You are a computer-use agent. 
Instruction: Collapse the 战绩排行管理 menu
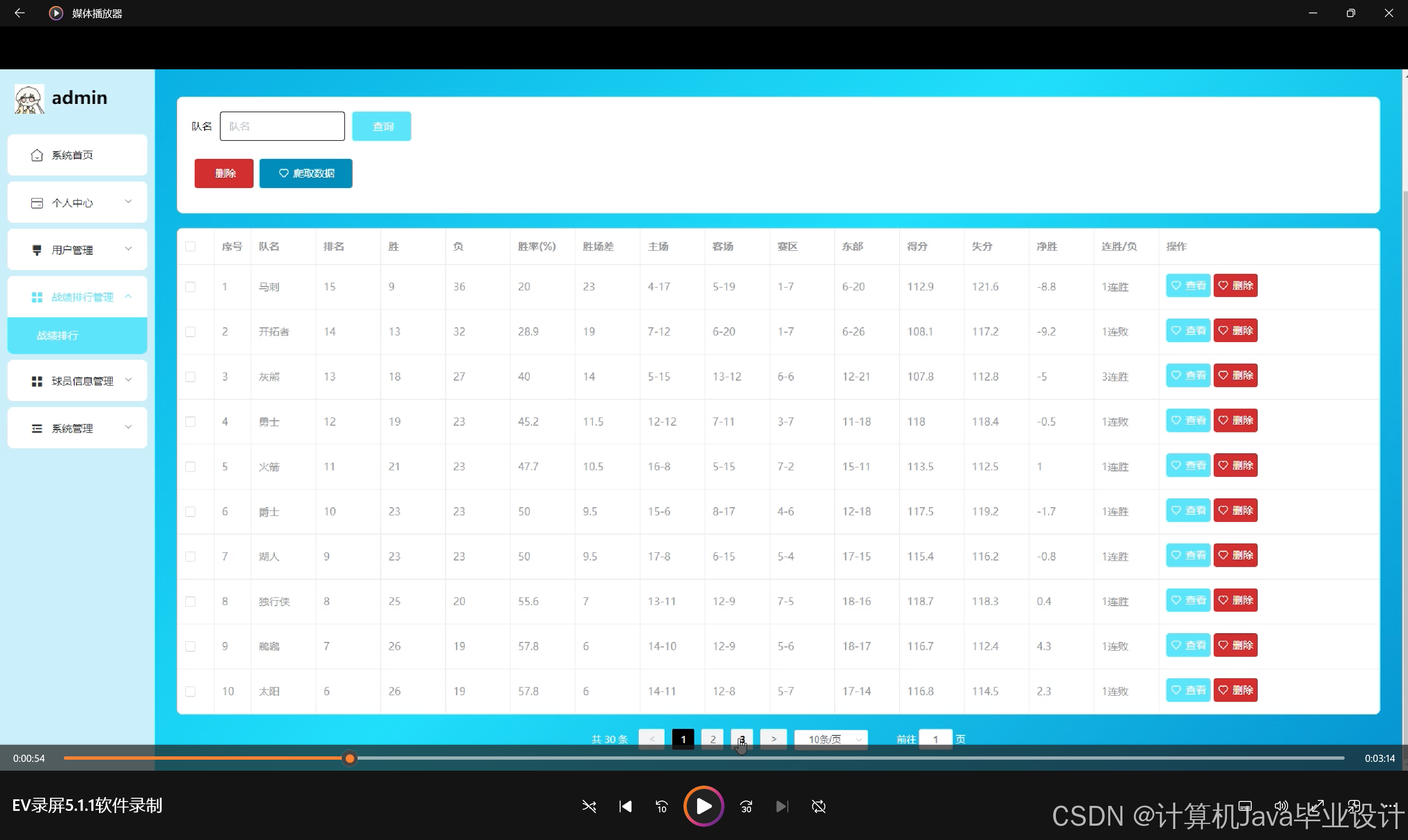click(77, 297)
